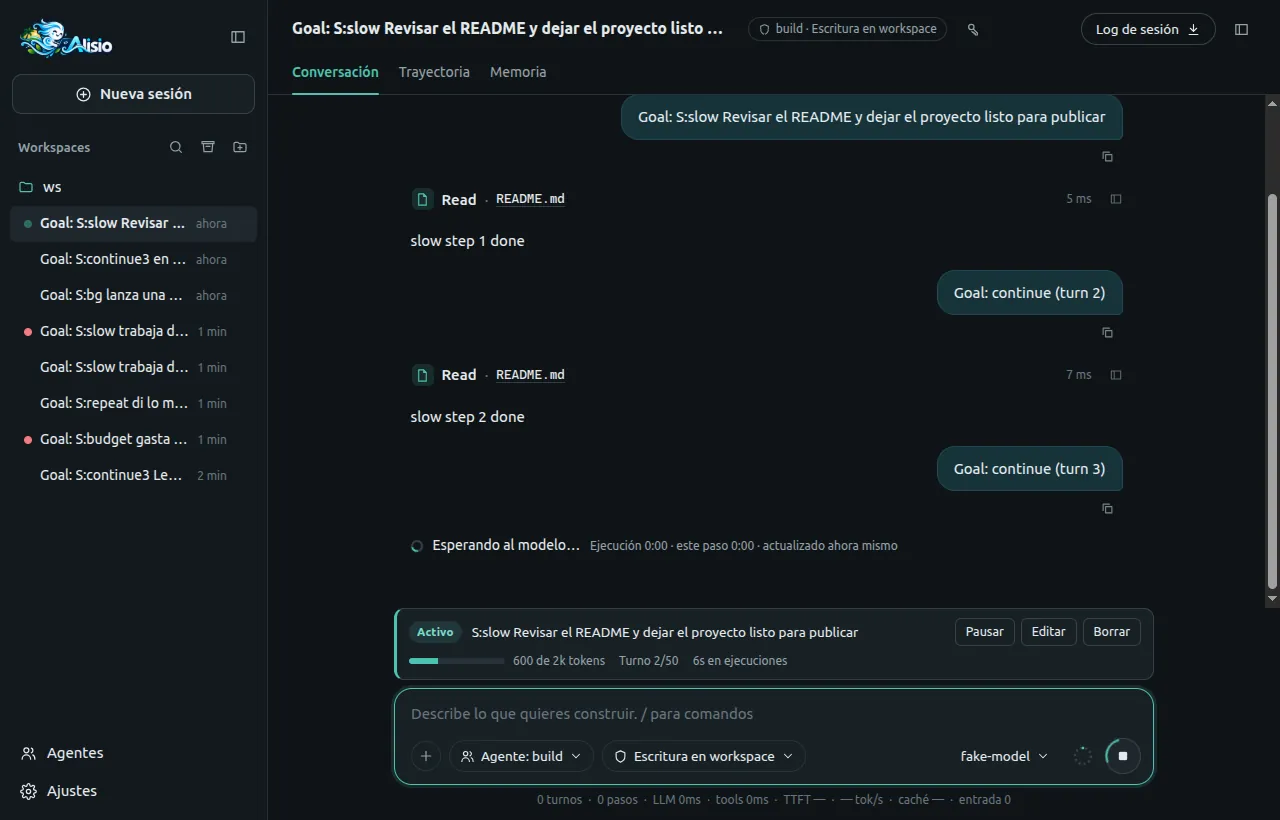The image size is (1280, 820).
Task: Collapse the left sidebar panel icon
Action: [x=238, y=37]
